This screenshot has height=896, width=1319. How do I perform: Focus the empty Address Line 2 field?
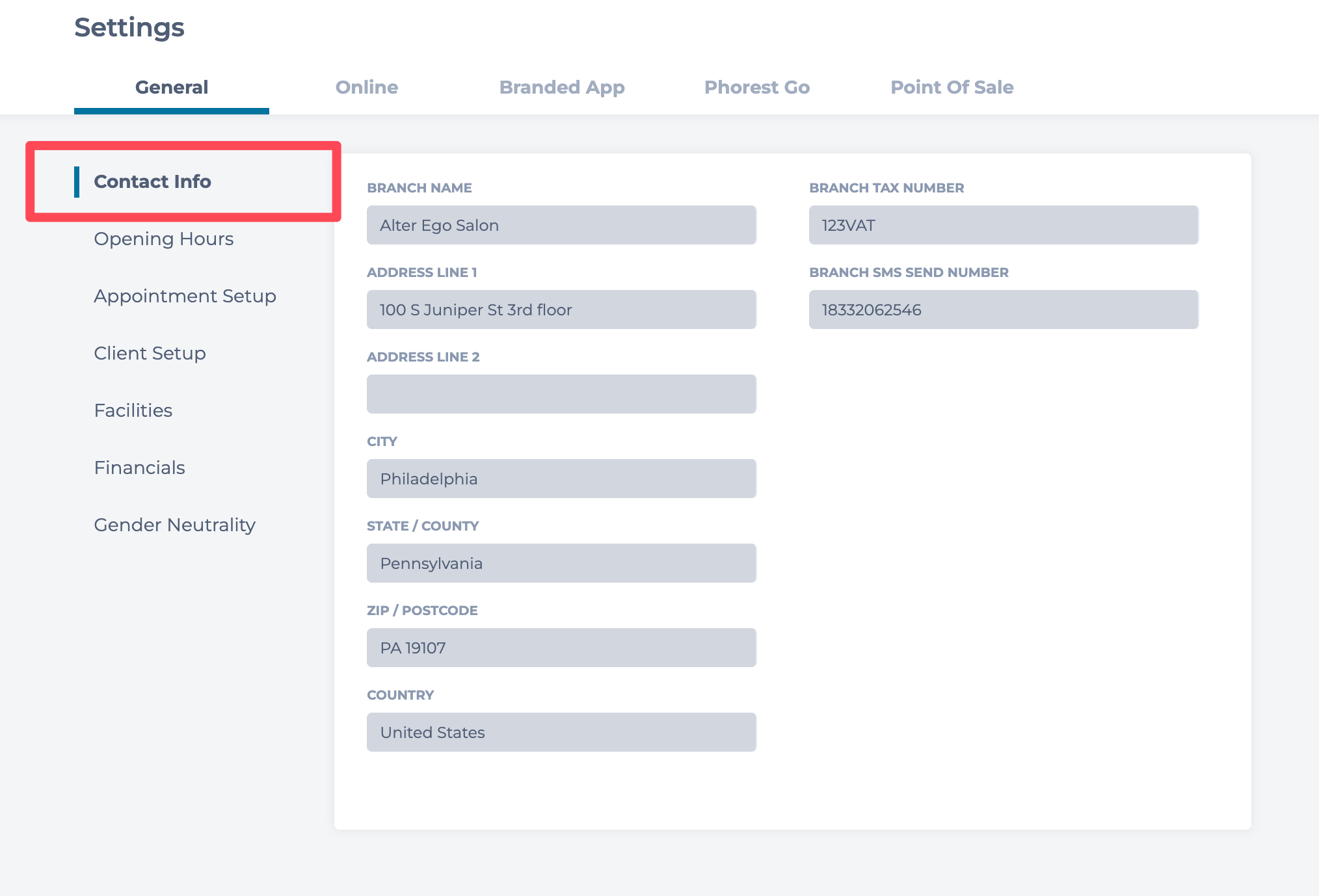pyautogui.click(x=561, y=394)
